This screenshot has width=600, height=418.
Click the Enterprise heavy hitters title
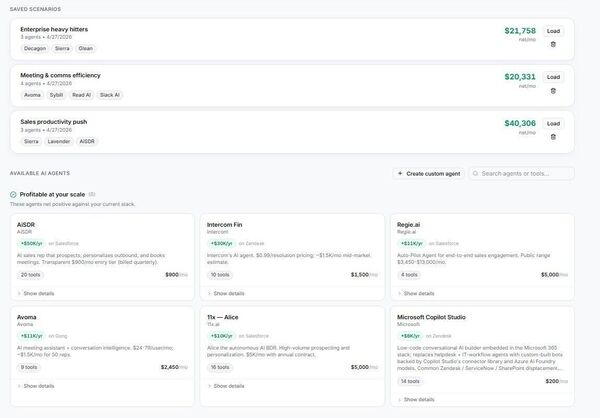(54, 29)
